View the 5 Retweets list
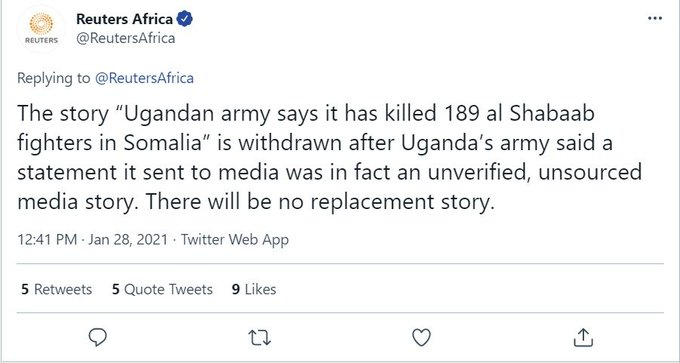Screen dimensions: 680x363 point(56,289)
